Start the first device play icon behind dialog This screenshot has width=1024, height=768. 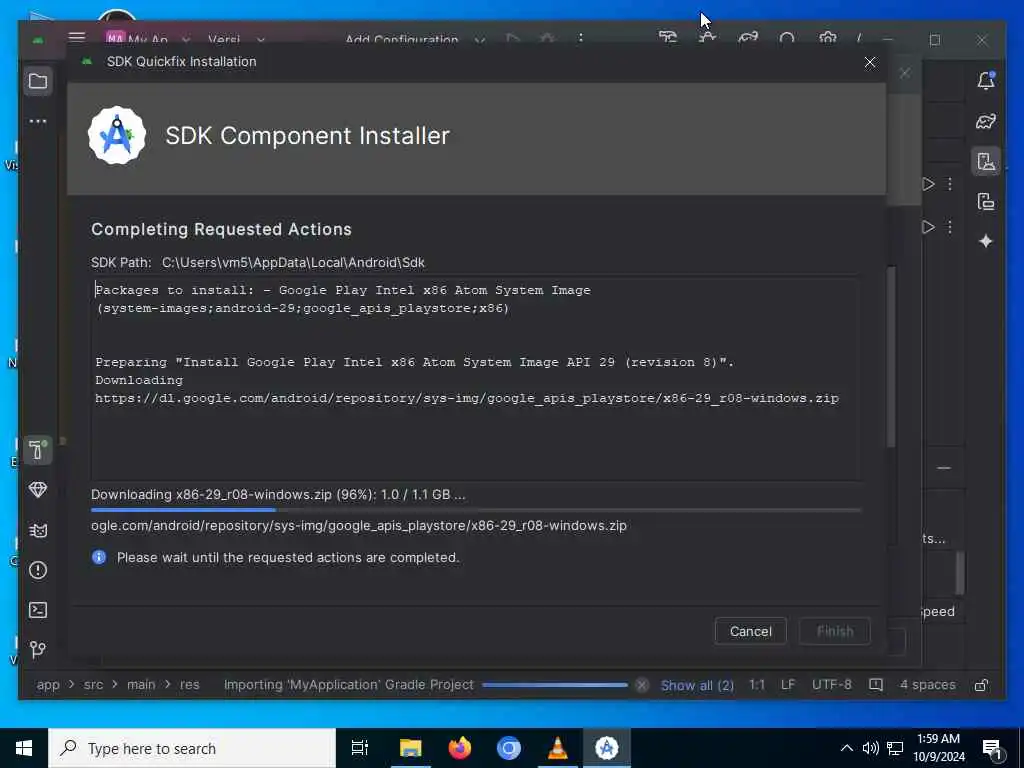928,184
